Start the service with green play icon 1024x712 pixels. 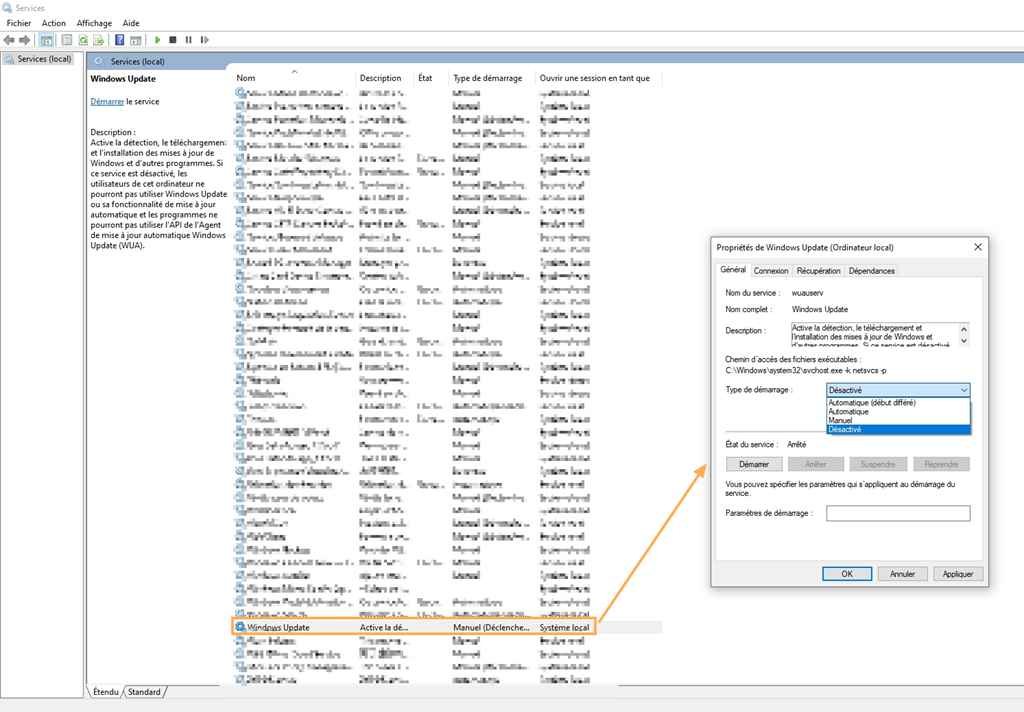(157, 40)
